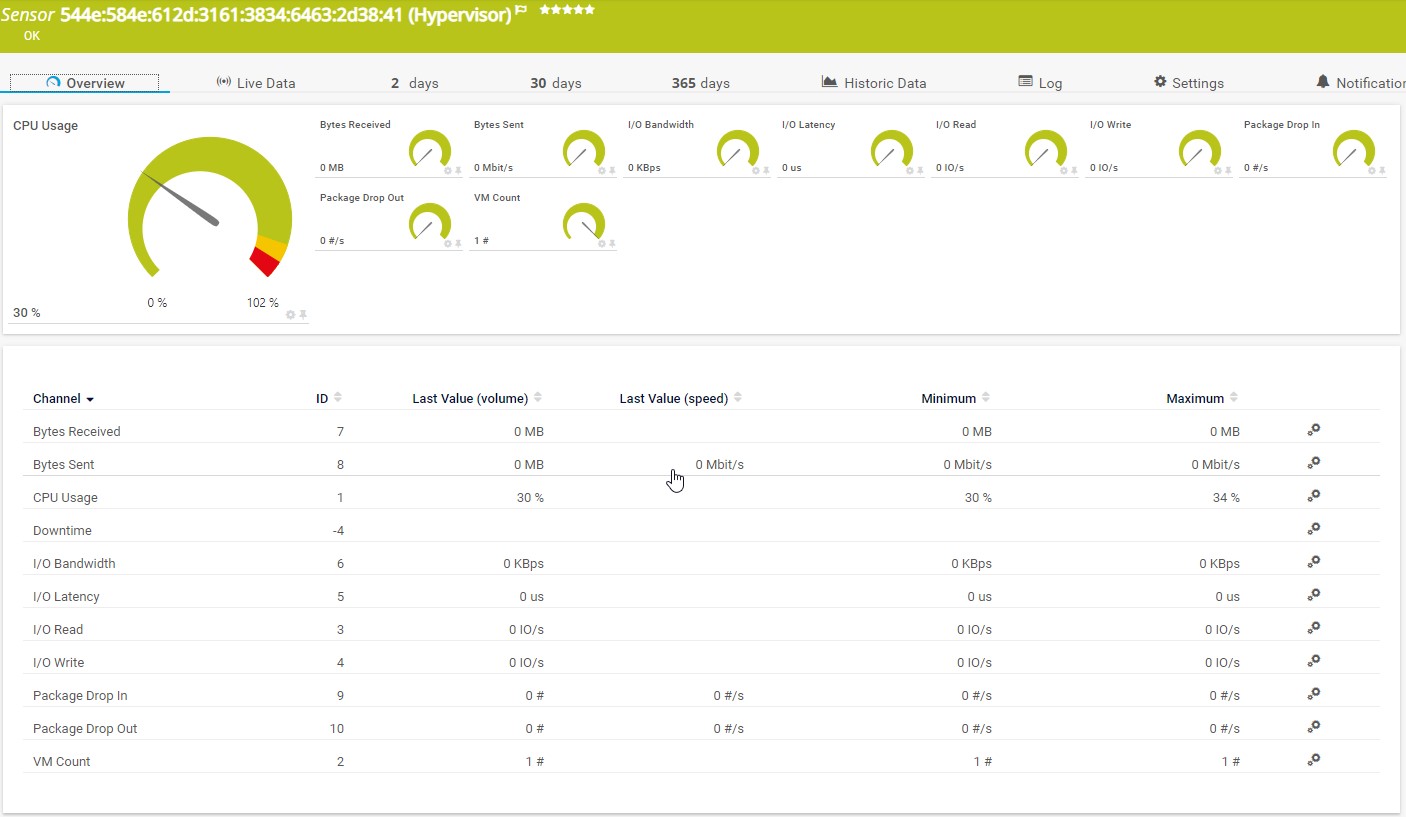
Task: Set sensor priority using the star rating
Action: (565, 9)
